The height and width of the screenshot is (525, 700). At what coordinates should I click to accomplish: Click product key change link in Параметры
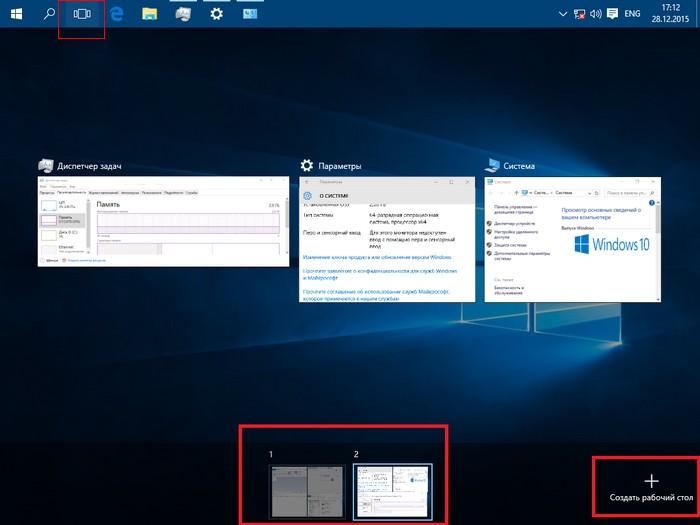pyautogui.click(x=377, y=258)
